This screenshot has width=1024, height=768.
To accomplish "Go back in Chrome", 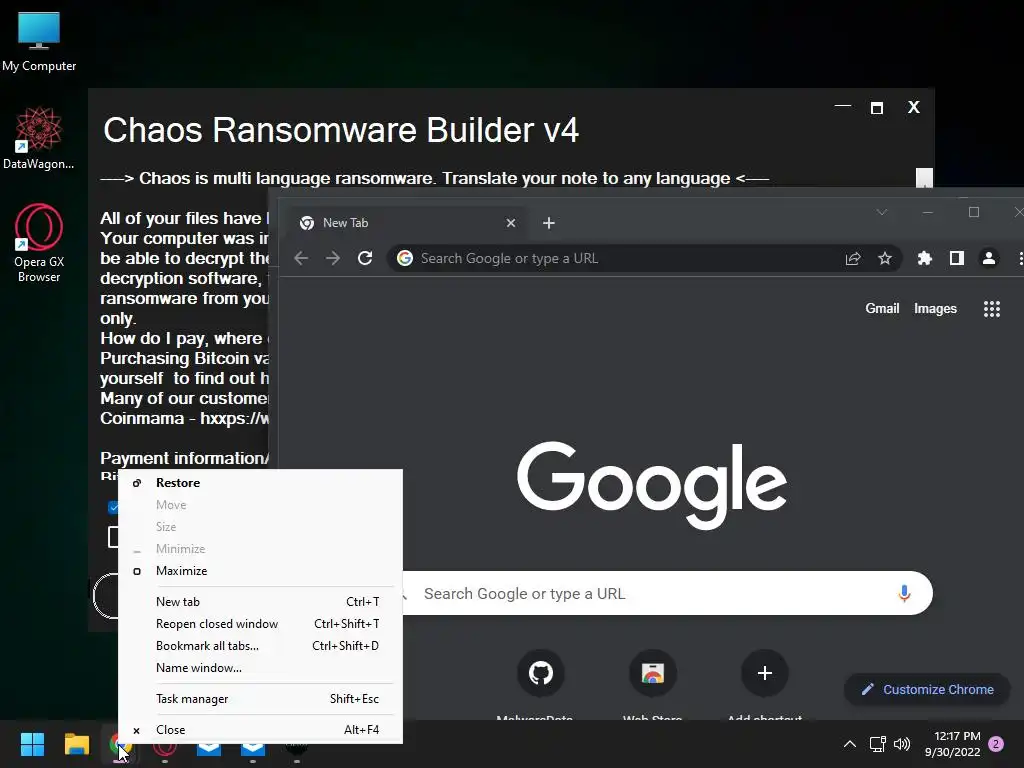I will pyautogui.click(x=301, y=259).
